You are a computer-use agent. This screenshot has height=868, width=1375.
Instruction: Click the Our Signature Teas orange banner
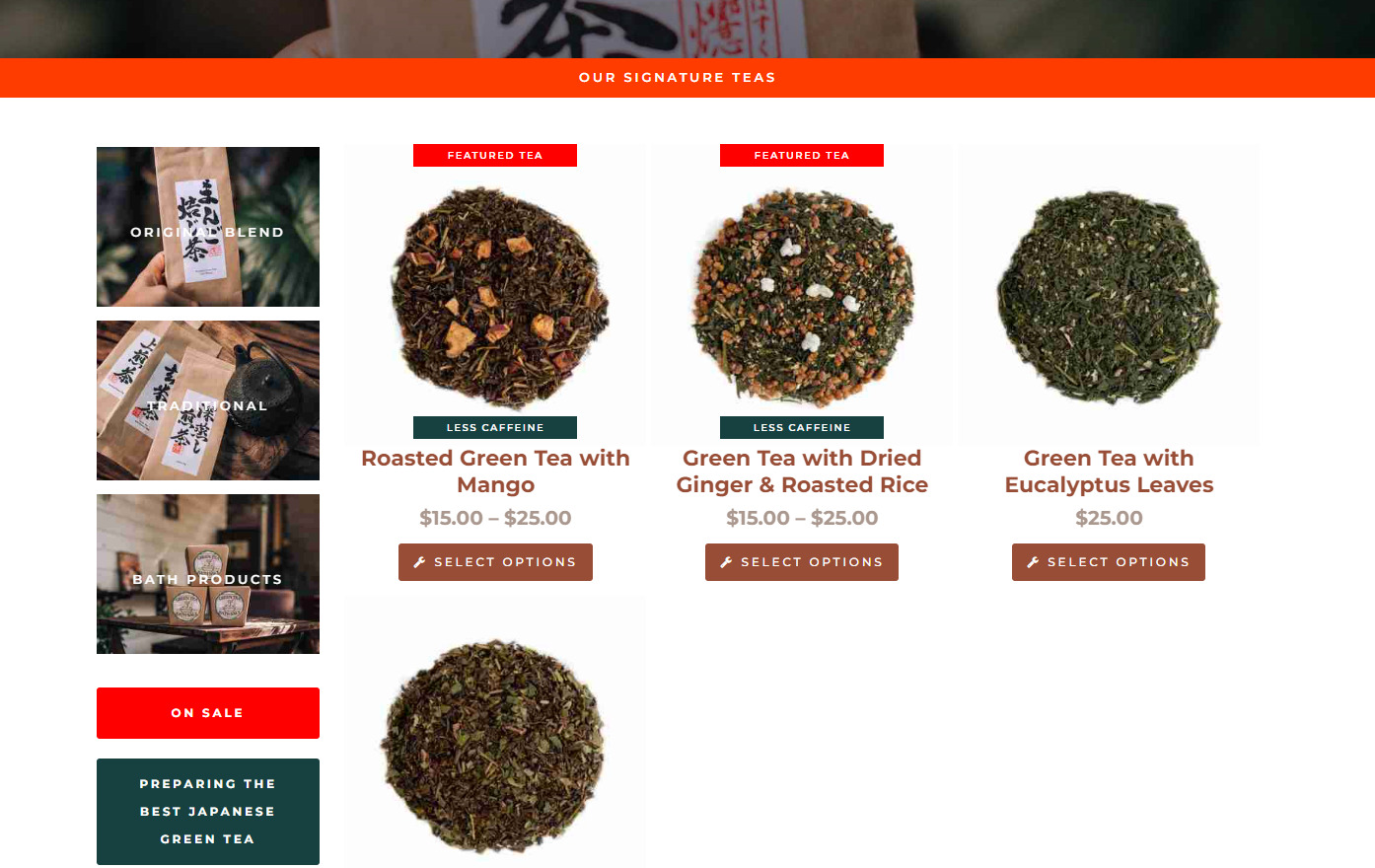pyautogui.click(x=687, y=78)
